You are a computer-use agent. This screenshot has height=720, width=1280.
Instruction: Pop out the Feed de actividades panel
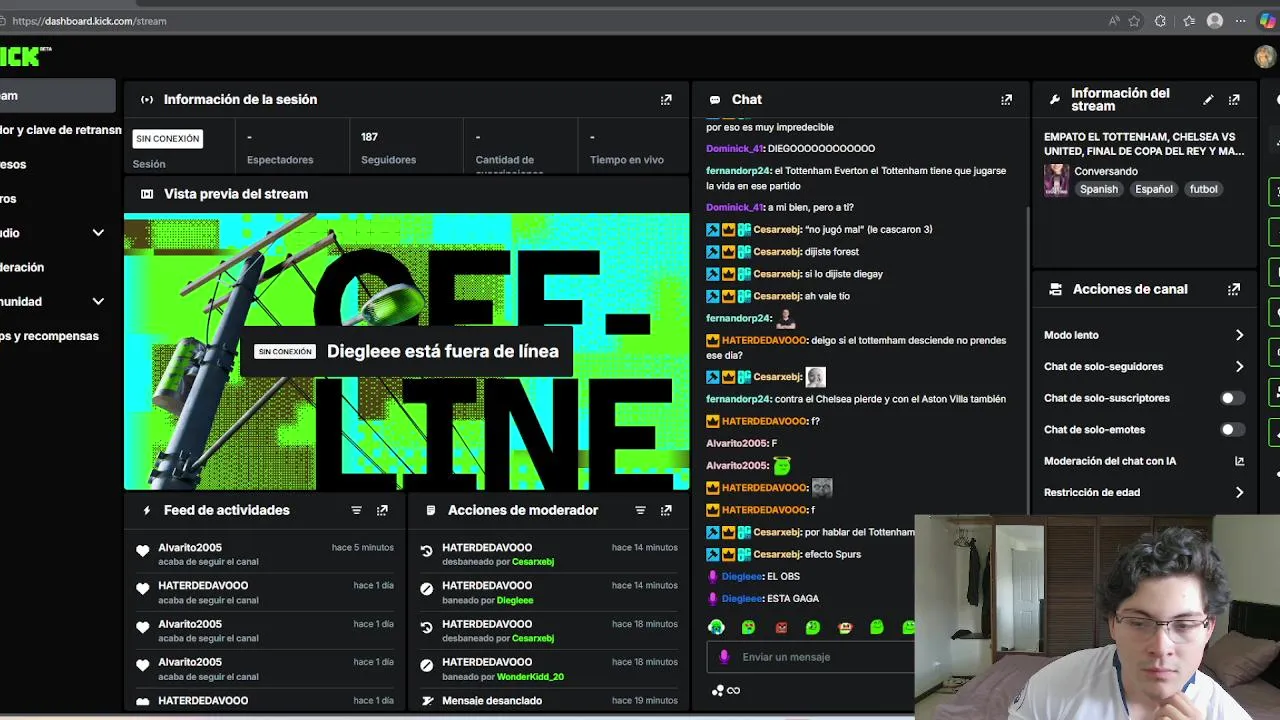click(382, 510)
